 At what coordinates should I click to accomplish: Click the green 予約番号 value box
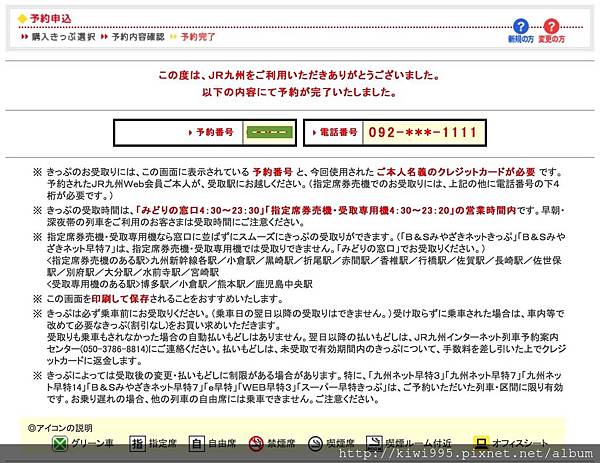pyautogui.click(x=269, y=133)
